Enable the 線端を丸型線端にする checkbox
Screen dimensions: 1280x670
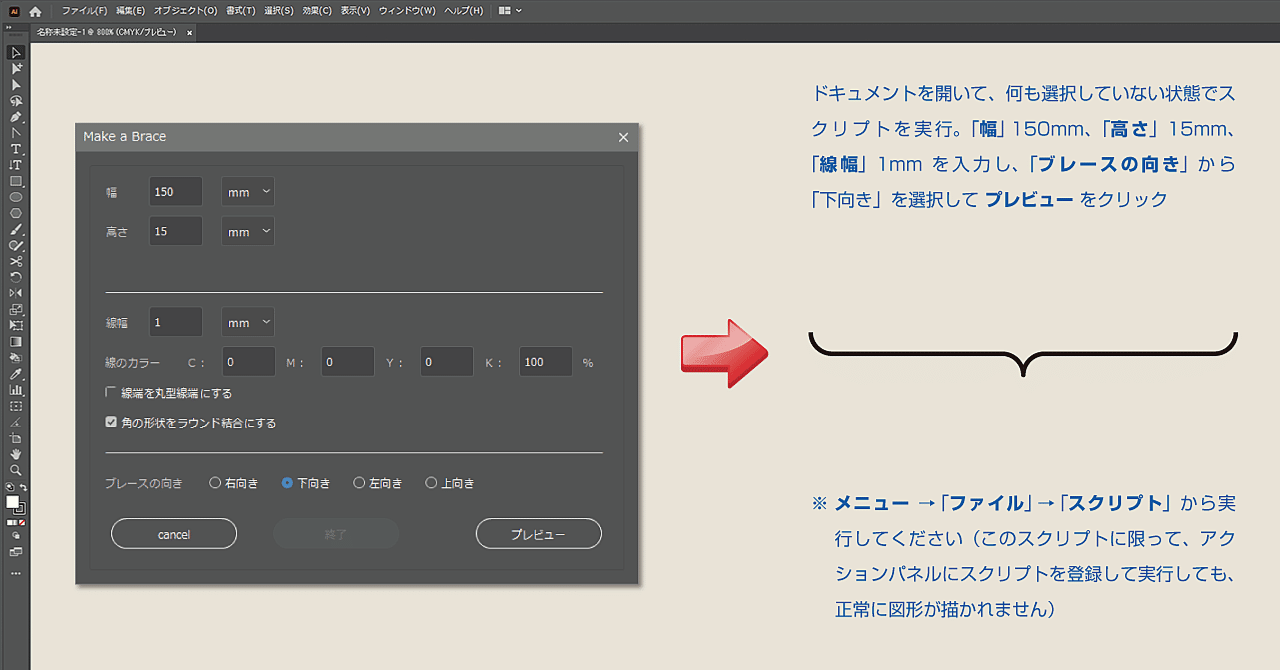[x=111, y=393]
